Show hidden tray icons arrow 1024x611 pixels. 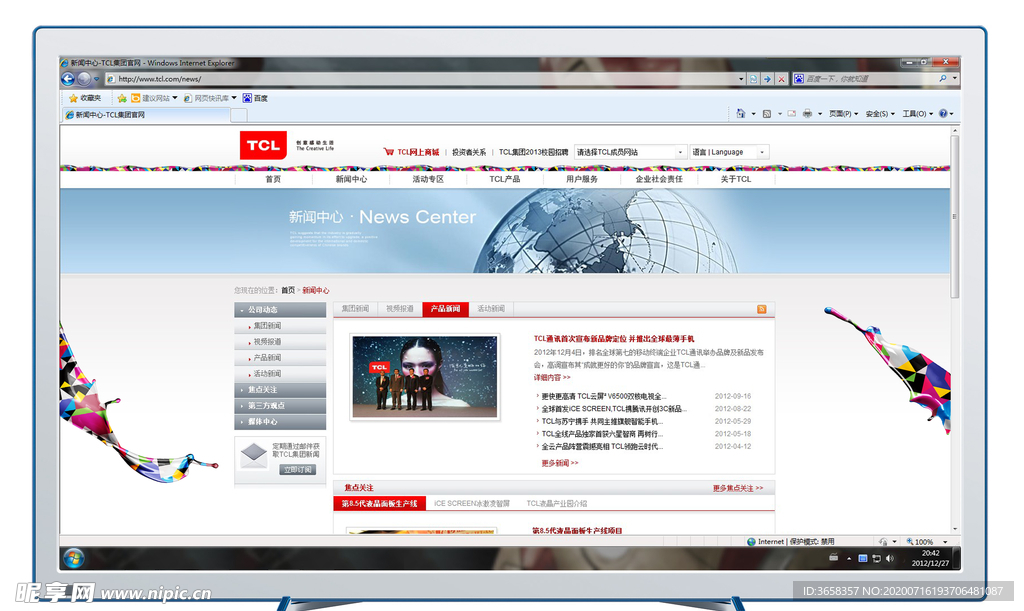[849, 559]
